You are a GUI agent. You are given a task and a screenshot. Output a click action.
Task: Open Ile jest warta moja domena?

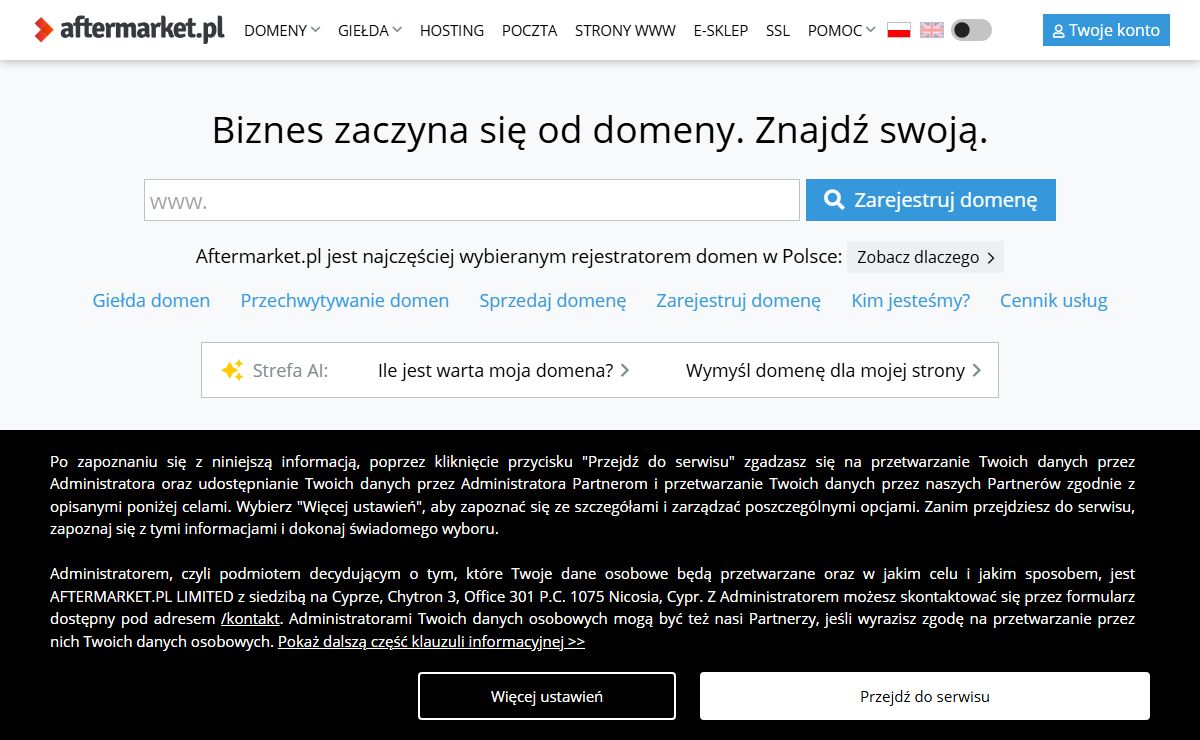504,370
